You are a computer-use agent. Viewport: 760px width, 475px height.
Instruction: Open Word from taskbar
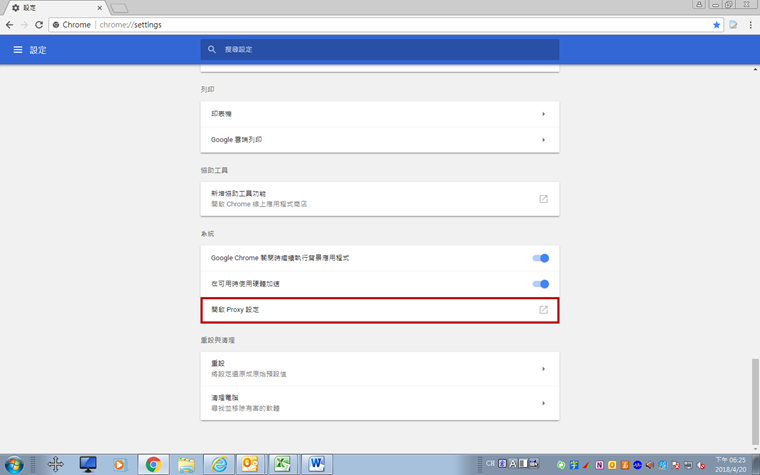(x=317, y=464)
